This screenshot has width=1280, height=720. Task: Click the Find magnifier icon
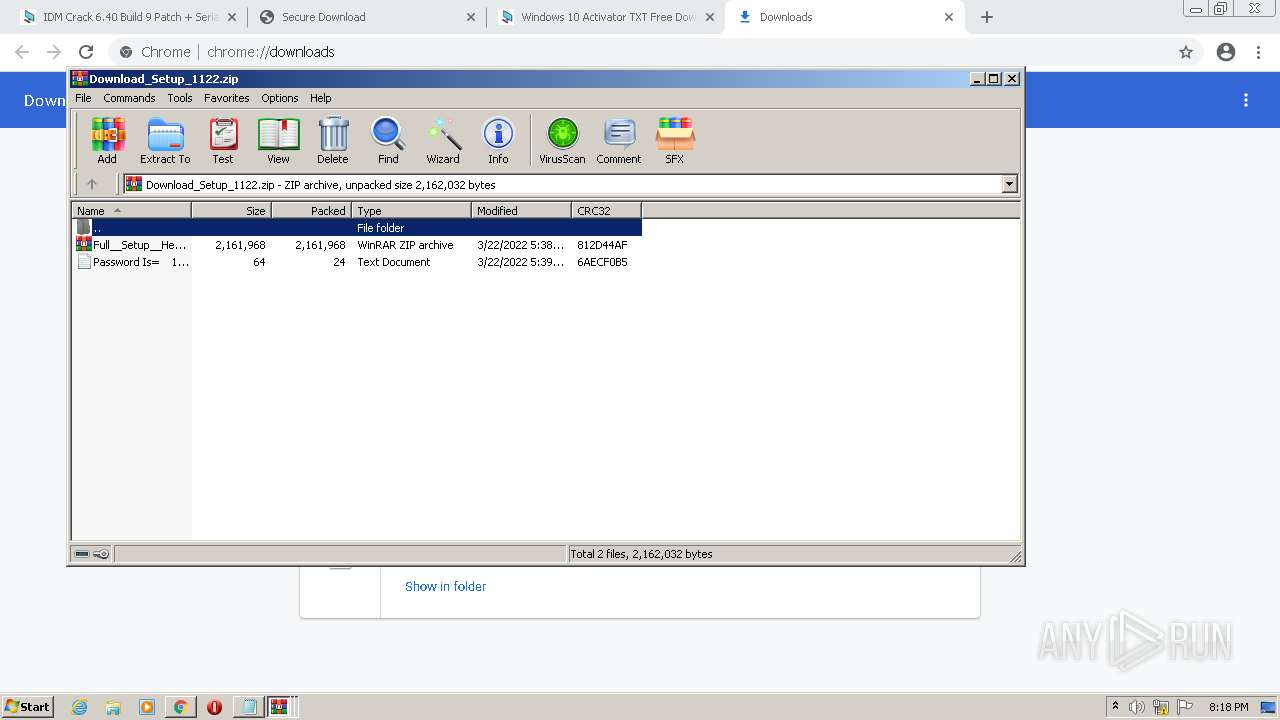[x=388, y=140]
